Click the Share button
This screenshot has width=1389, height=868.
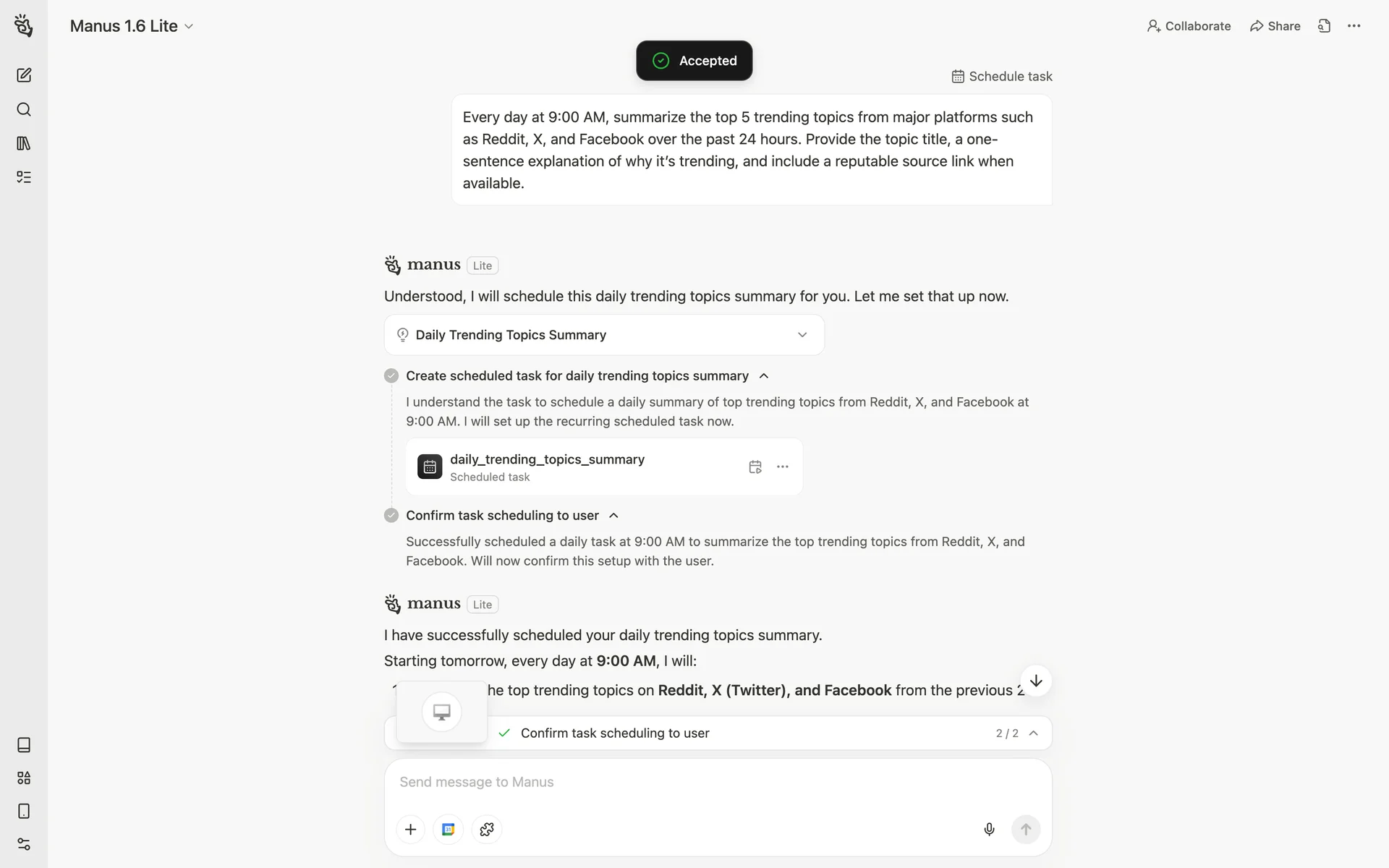click(1275, 26)
